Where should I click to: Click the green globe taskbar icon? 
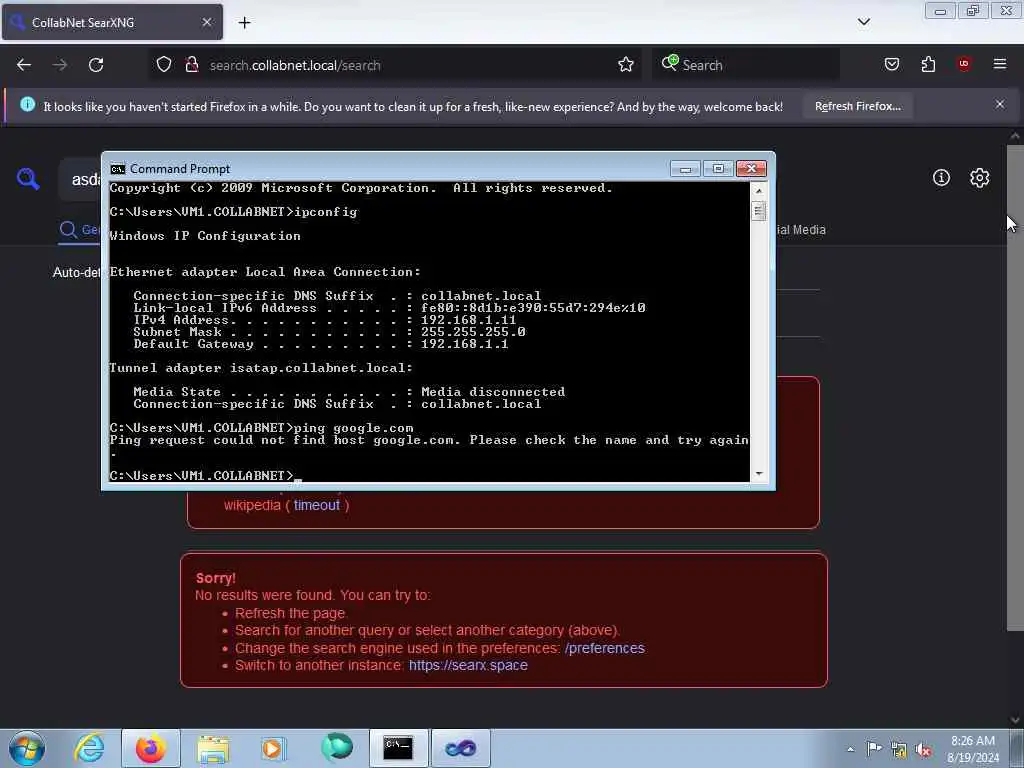(336, 748)
